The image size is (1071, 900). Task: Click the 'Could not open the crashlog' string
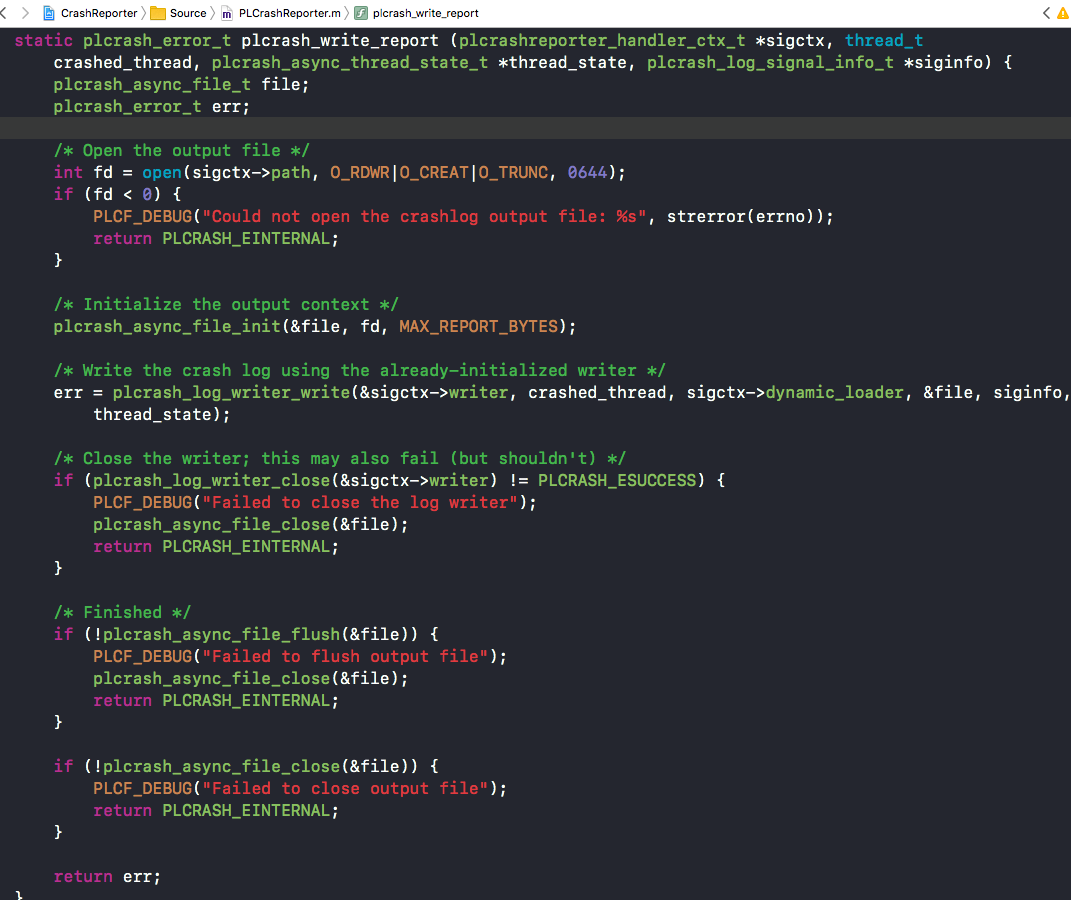click(424, 216)
